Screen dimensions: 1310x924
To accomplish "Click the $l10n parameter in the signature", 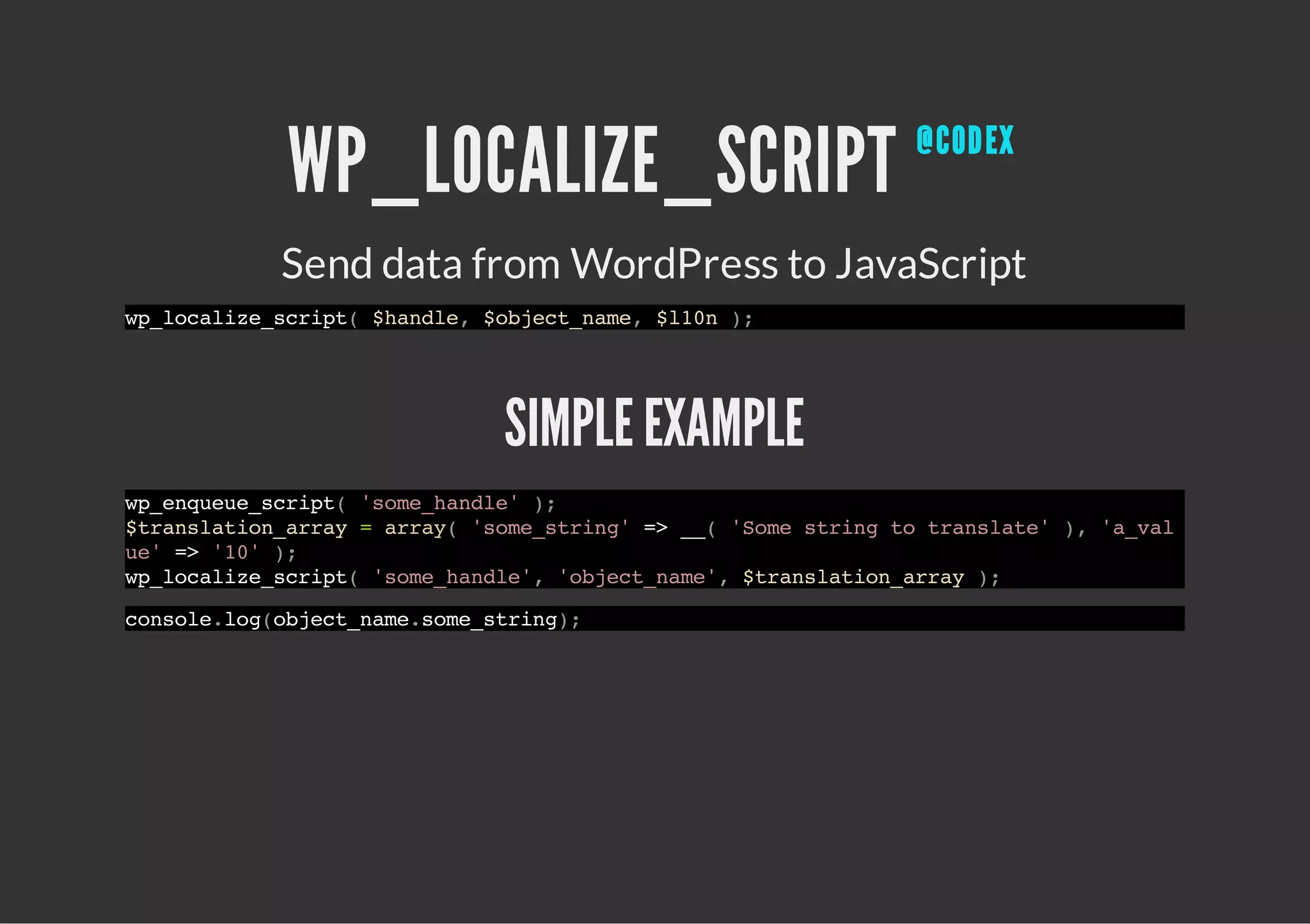I will click(x=687, y=318).
